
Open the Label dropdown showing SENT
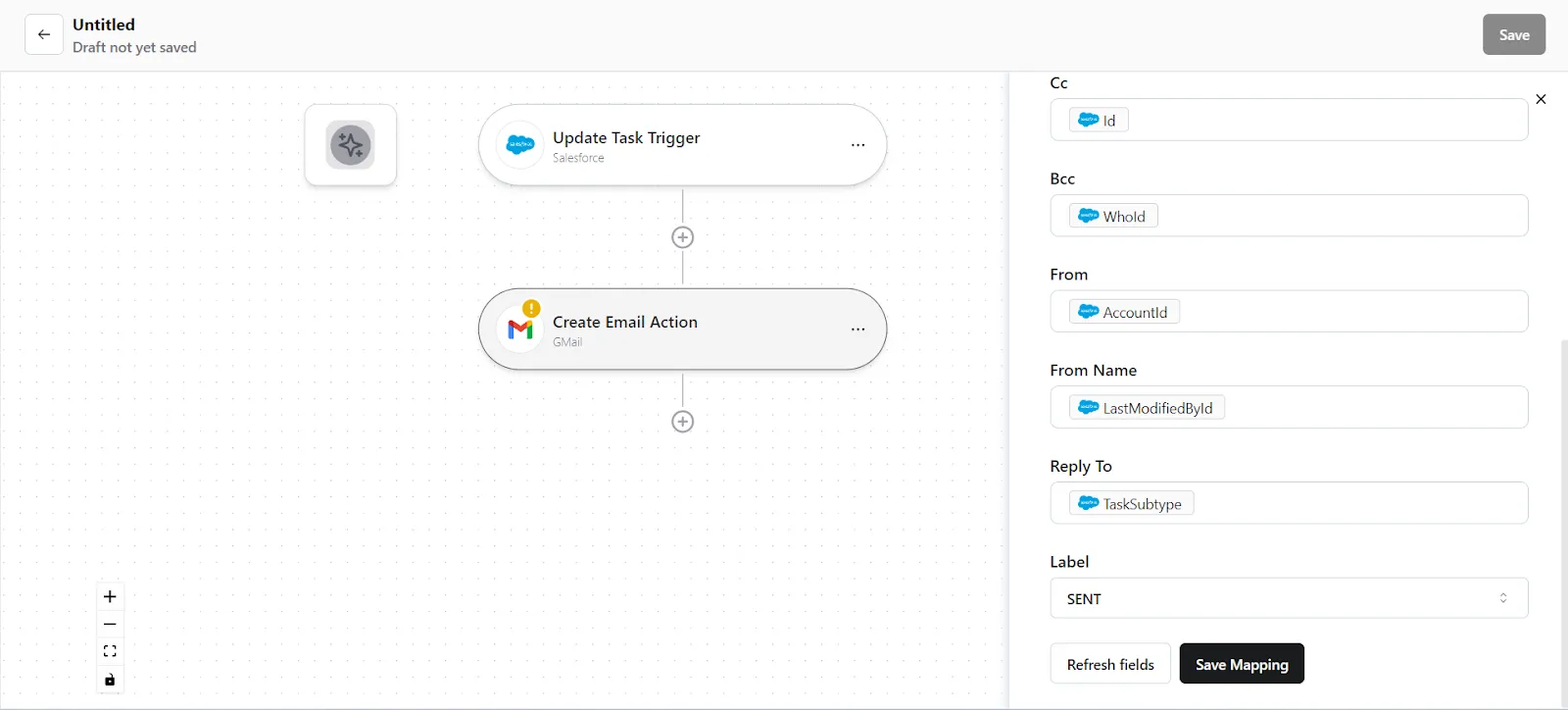point(1289,598)
